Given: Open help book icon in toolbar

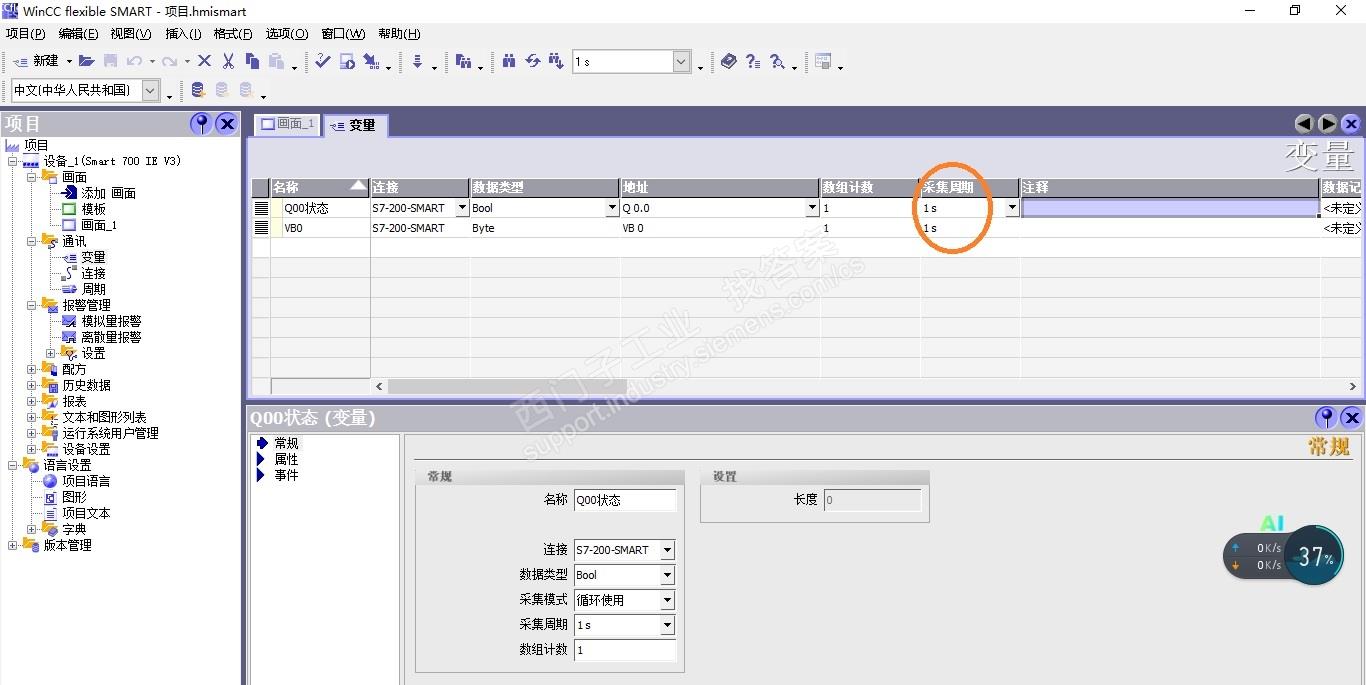Looking at the screenshot, I should [728, 61].
